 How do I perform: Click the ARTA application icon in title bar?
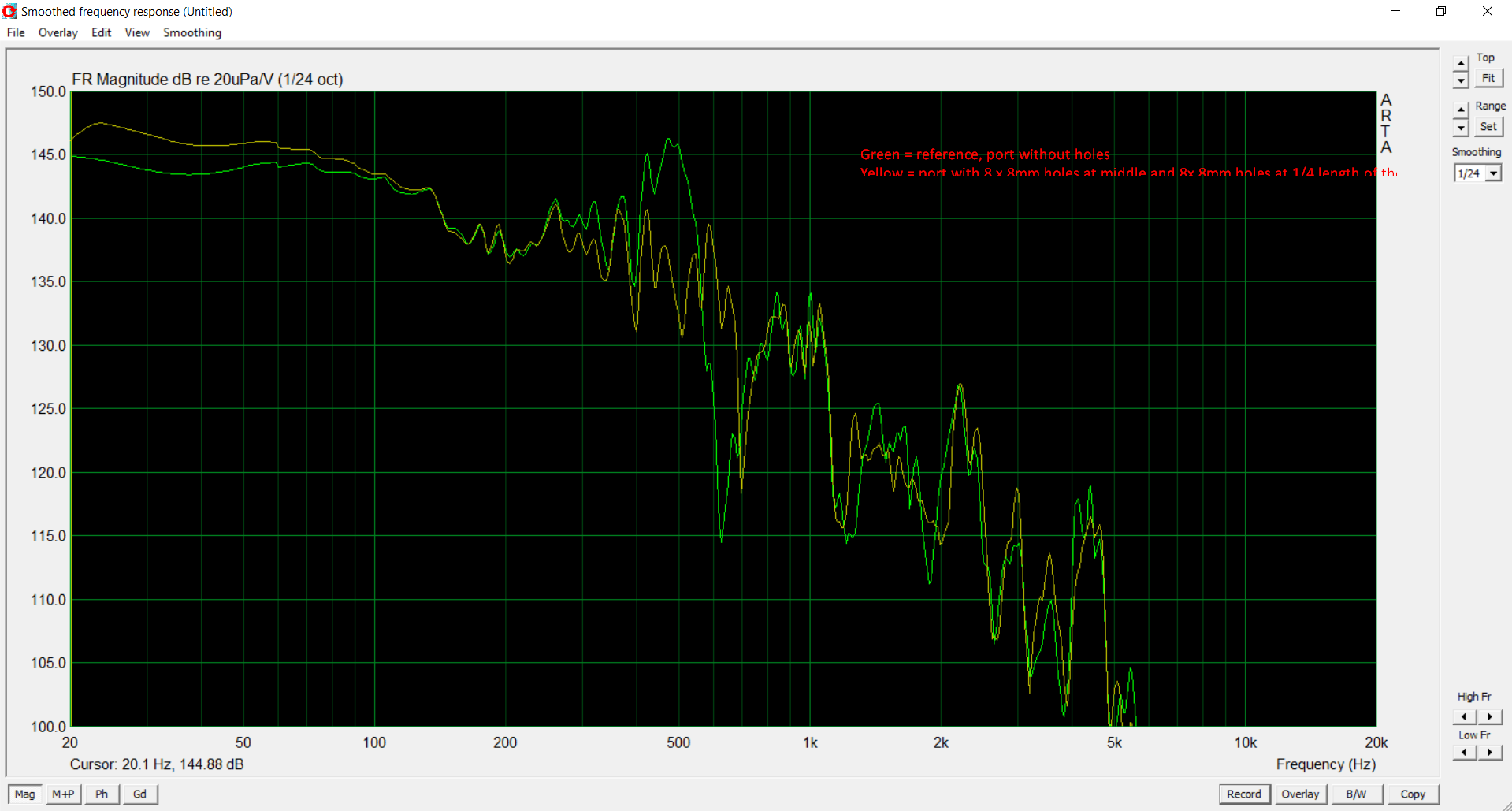(x=9, y=11)
